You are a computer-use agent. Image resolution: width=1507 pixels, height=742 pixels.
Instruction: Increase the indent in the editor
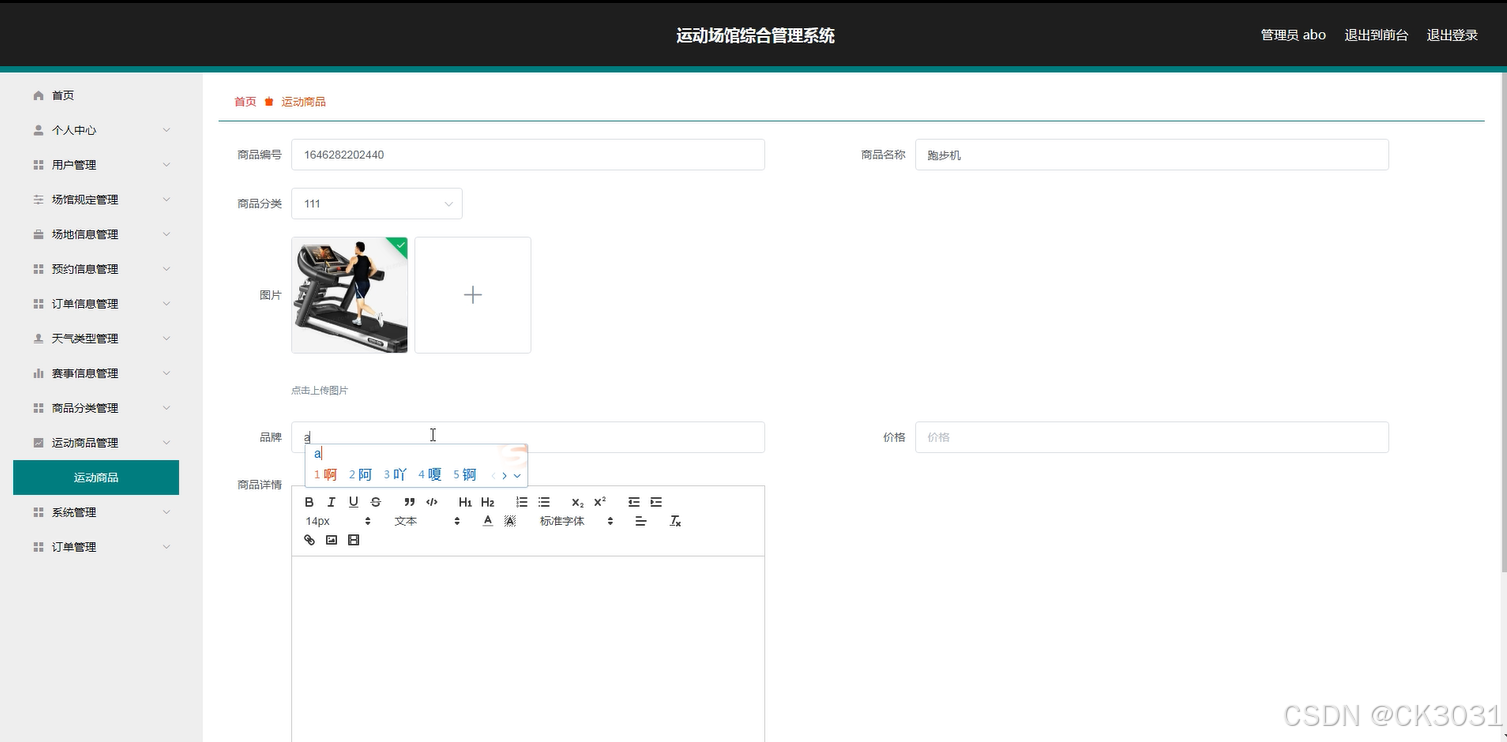coord(656,502)
